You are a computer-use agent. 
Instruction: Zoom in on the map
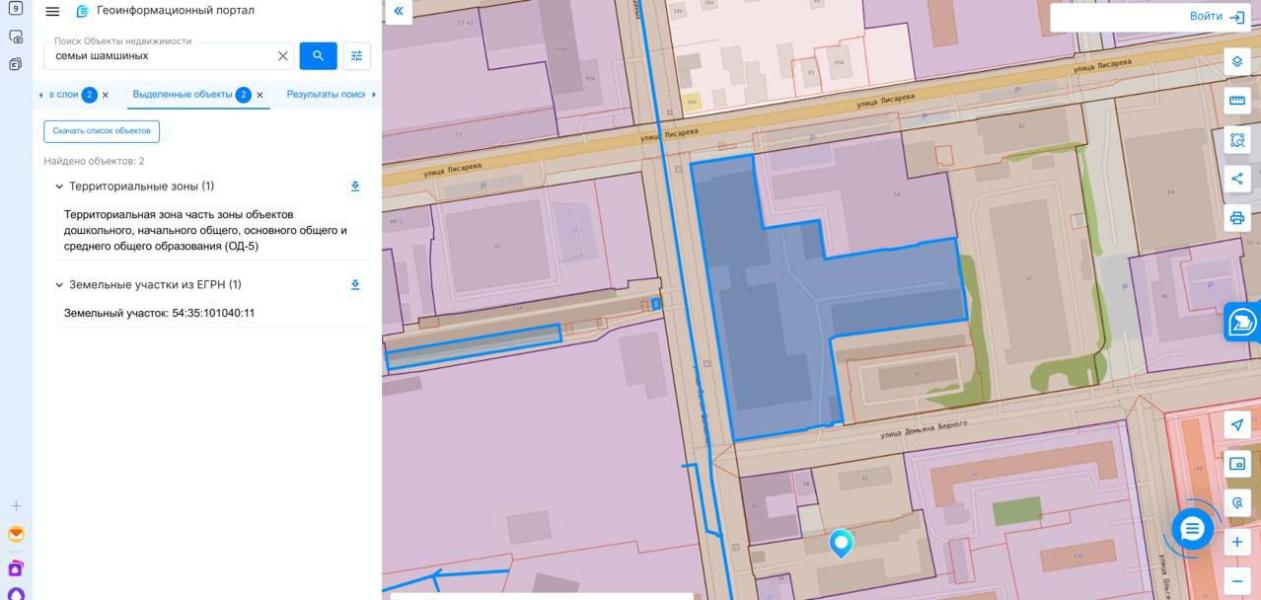coord(1237,542)
